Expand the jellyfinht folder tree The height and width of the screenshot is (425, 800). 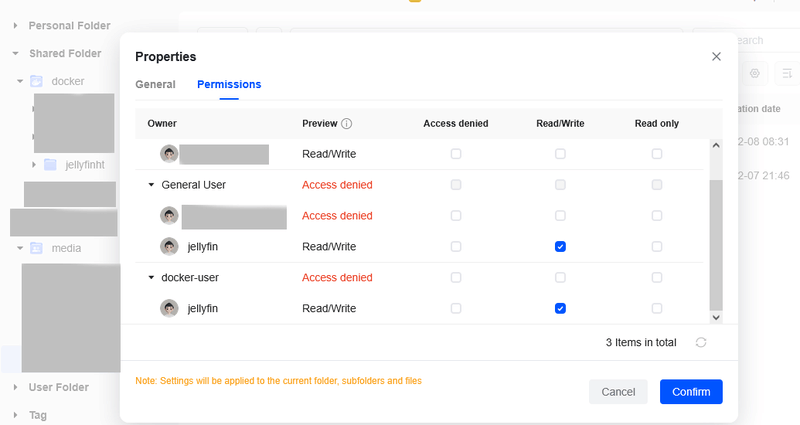click(x=34, y=164)
